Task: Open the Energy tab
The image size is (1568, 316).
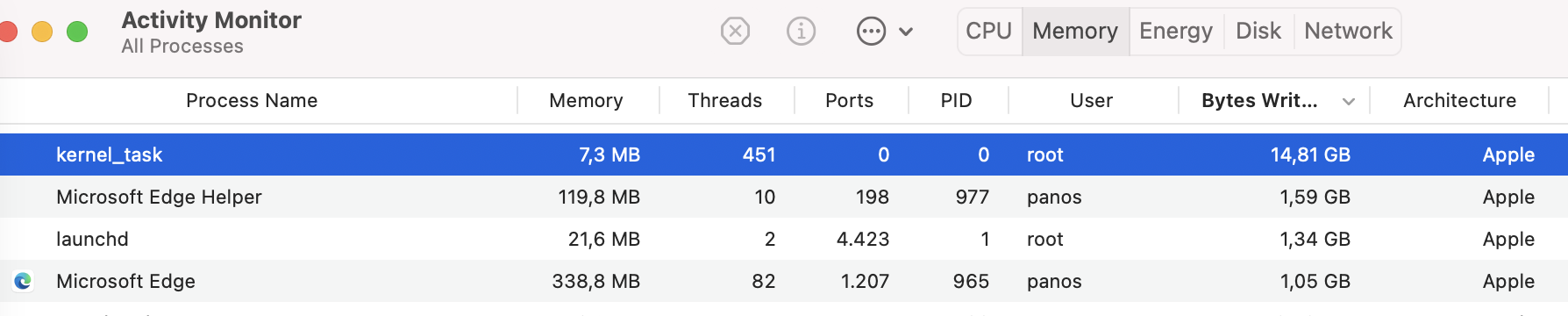Action: click(1176, 32)
